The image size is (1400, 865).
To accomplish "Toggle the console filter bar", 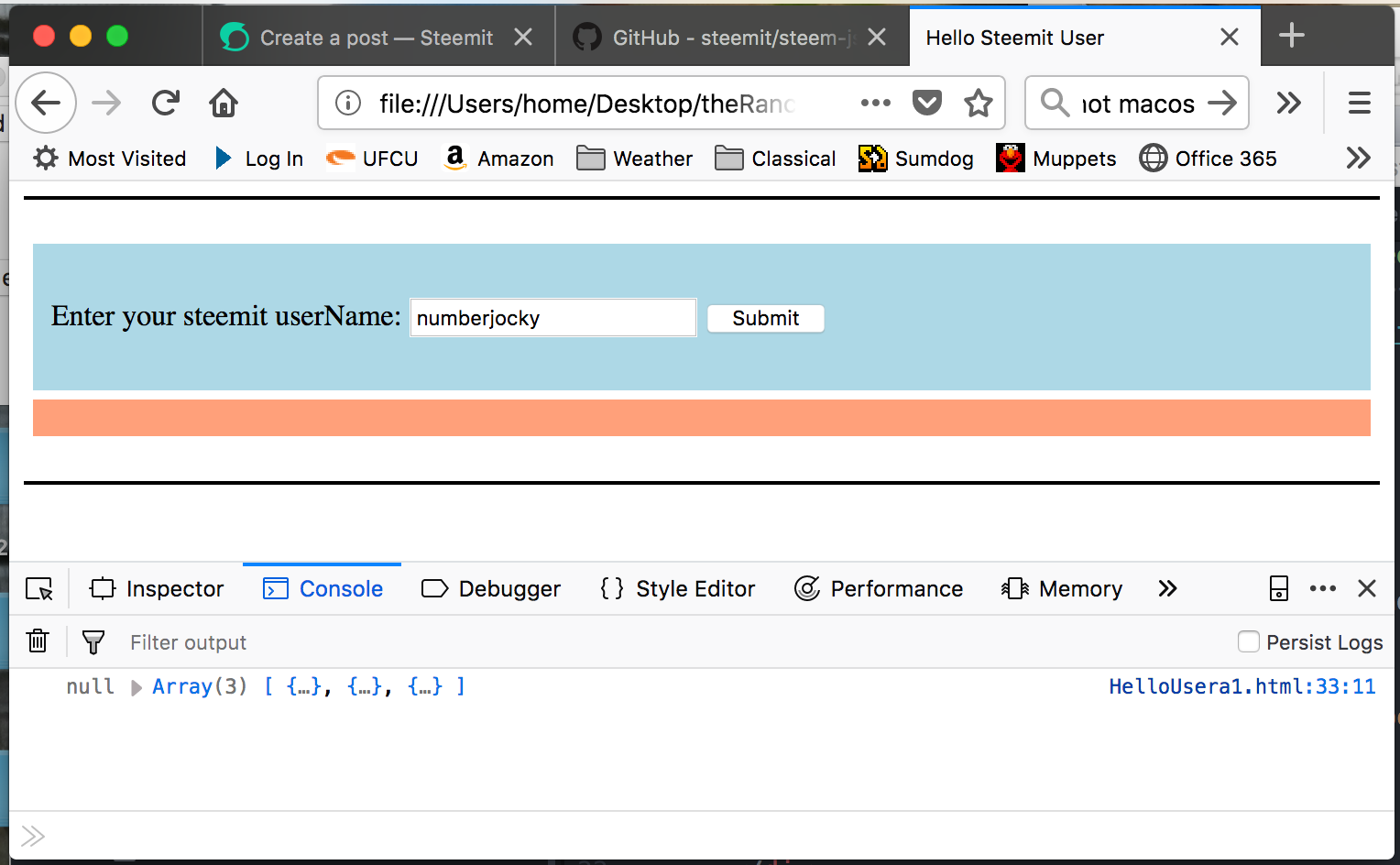I will (x=93, y=641).
